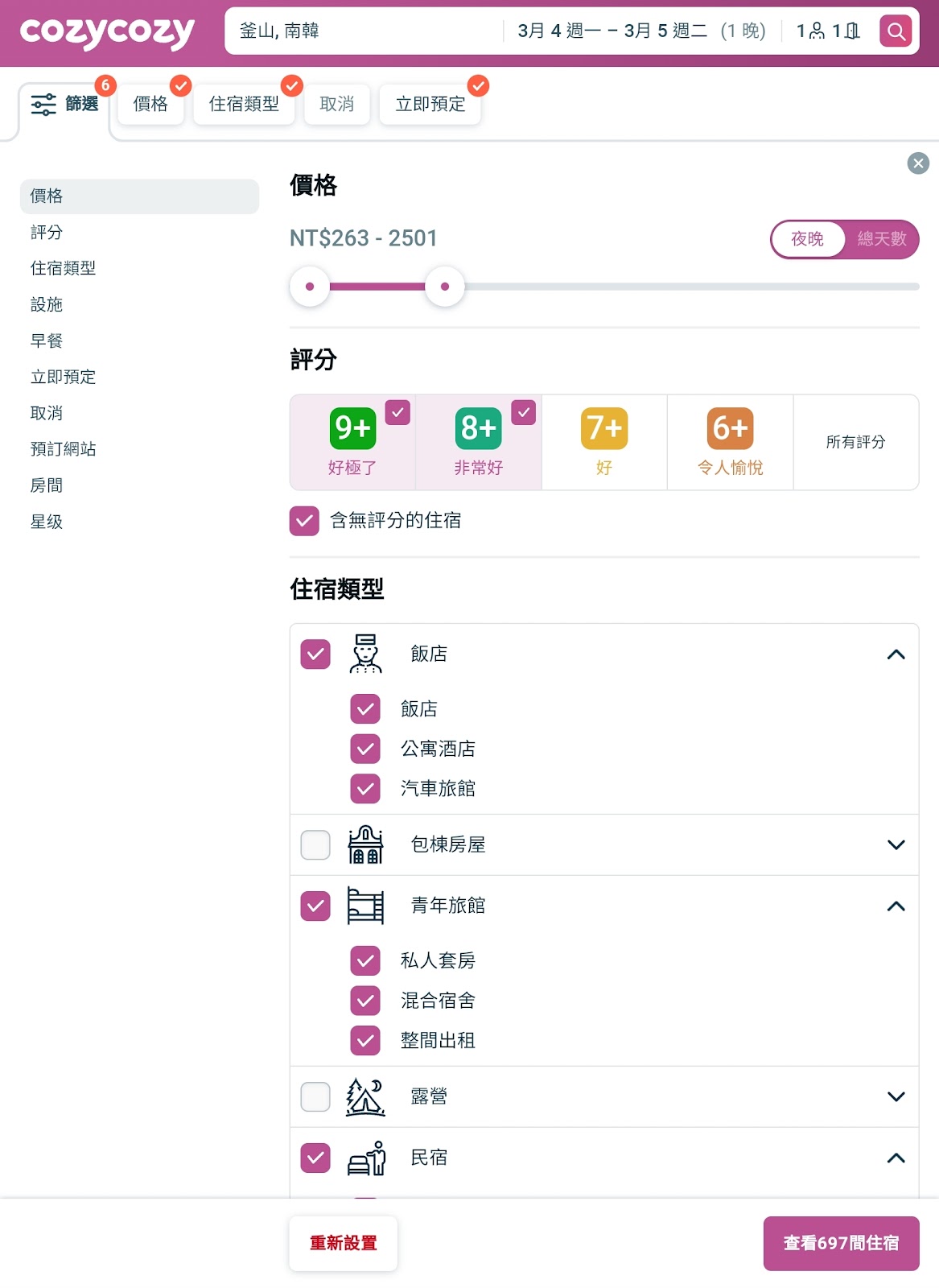Collapse the 民宿 section chevron
This screenshot has width=939, height=1288.
coord(896,1158)
